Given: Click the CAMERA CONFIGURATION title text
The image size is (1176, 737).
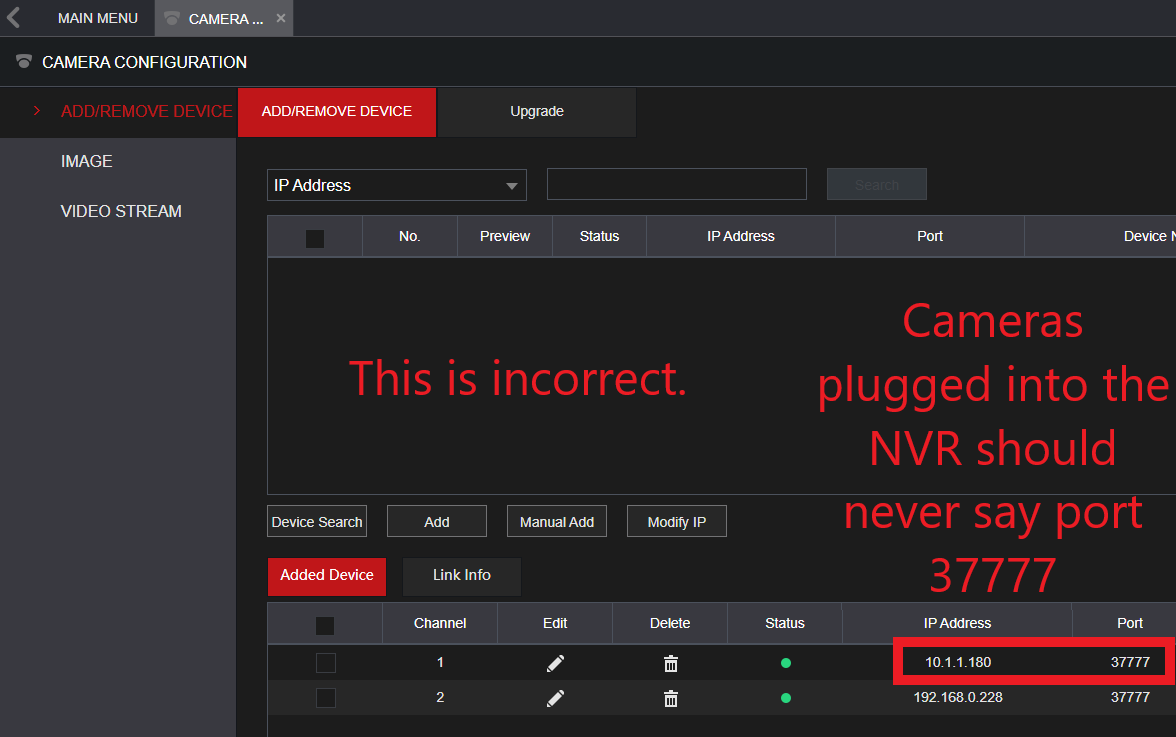Looking at the screenshot, I should tap(144, 62).
